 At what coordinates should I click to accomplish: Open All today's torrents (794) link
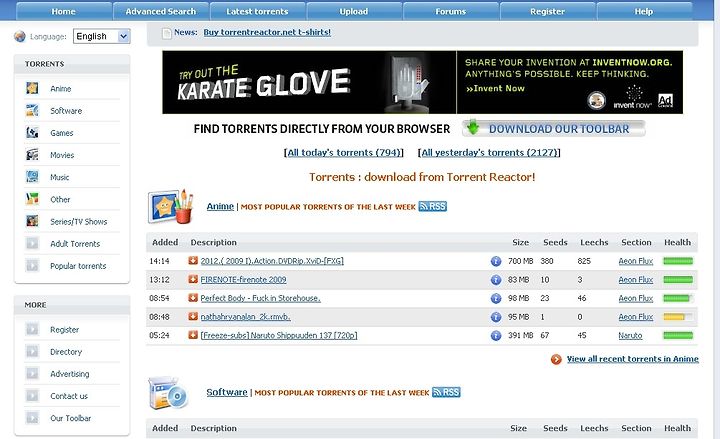[344, 152]
